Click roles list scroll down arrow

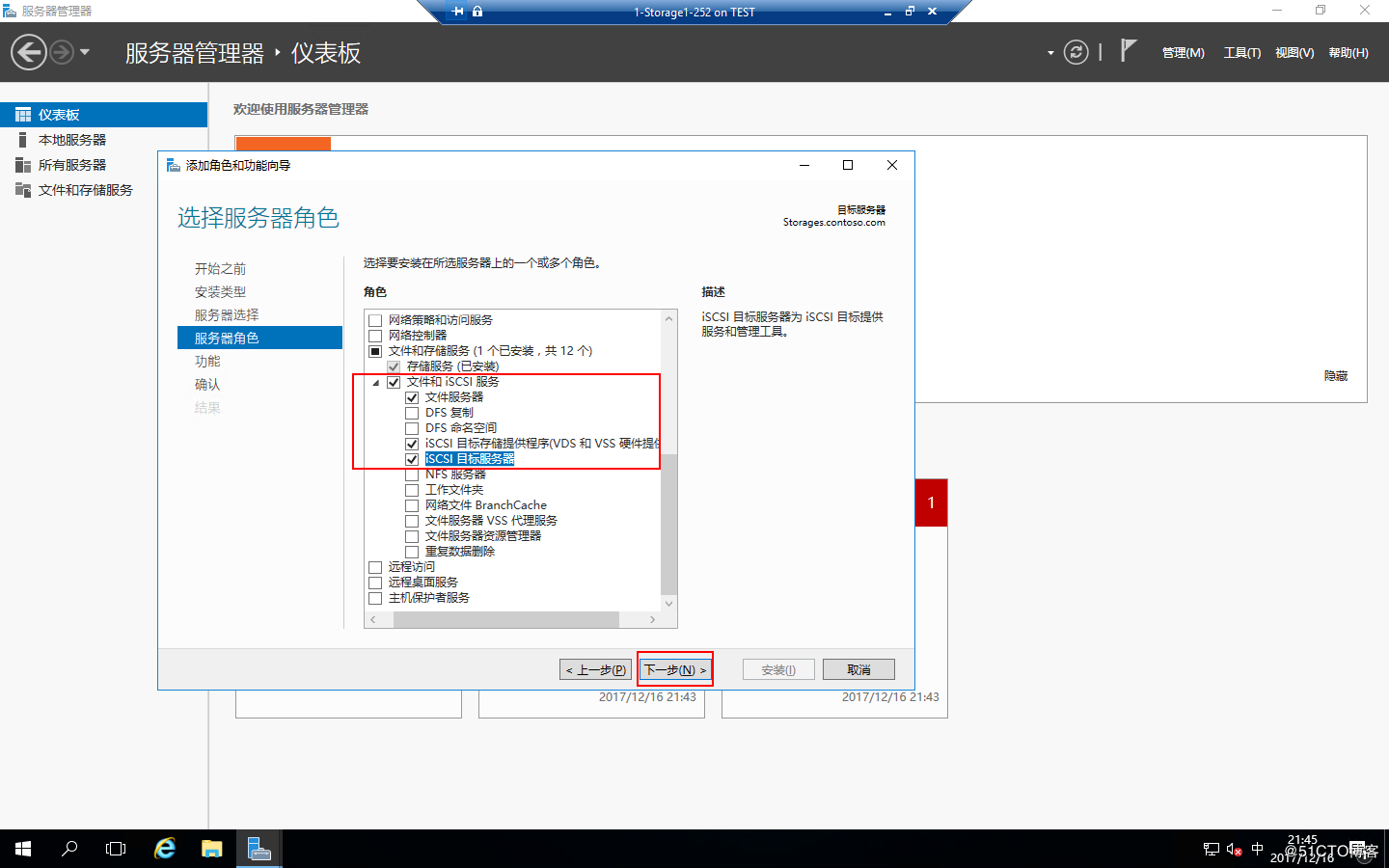[x=669, y=604]
